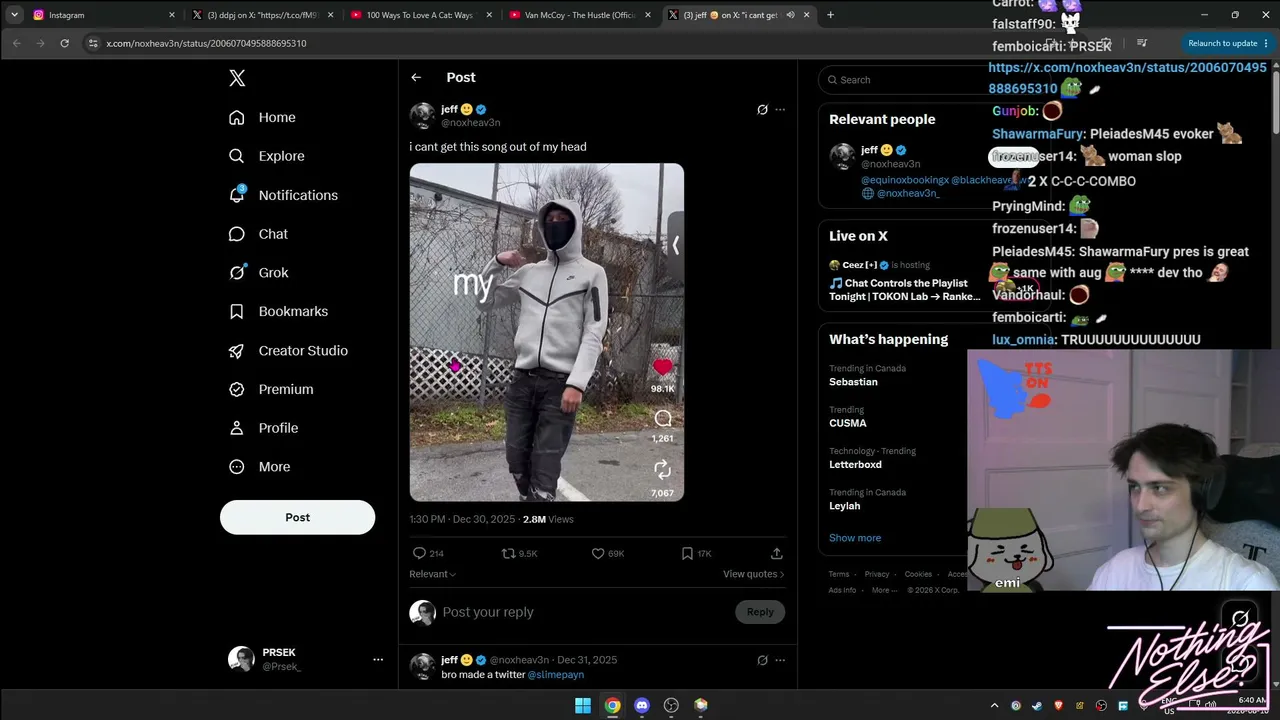Open Google Chrome from the taskbar
1280x720 pixels.
[612, 705]
